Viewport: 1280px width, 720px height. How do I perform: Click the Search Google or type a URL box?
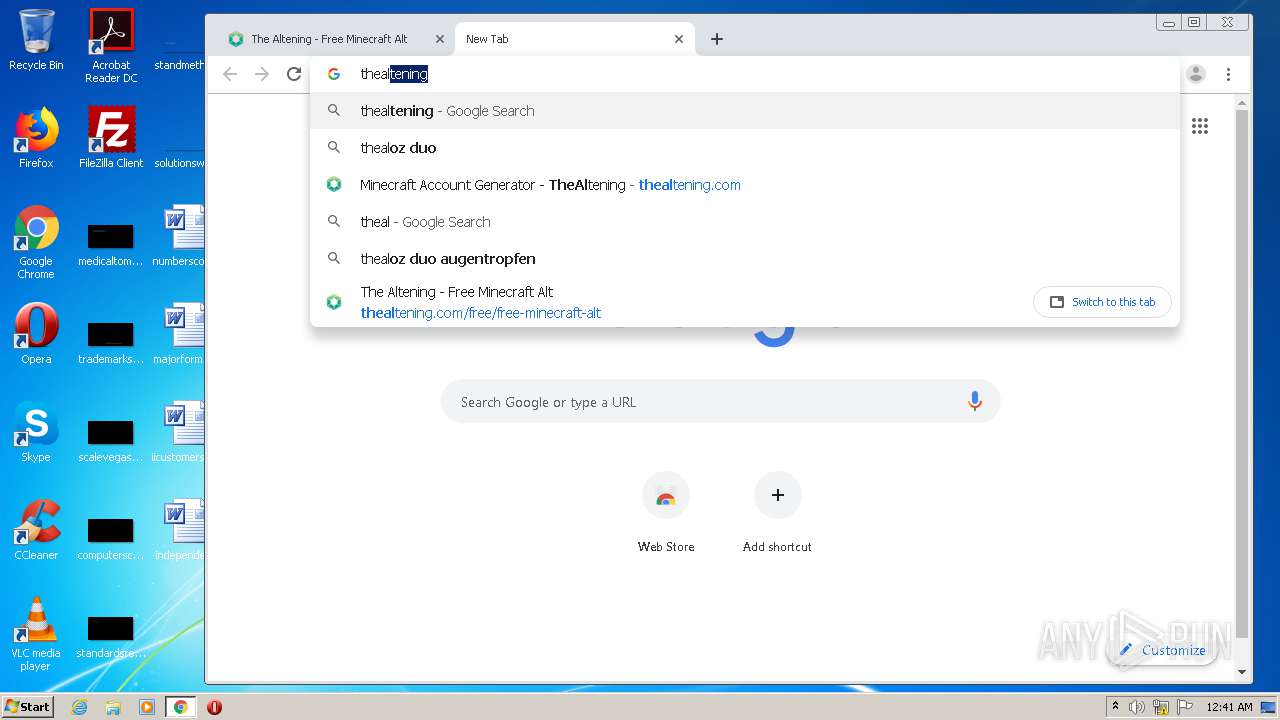click(720, 402)
